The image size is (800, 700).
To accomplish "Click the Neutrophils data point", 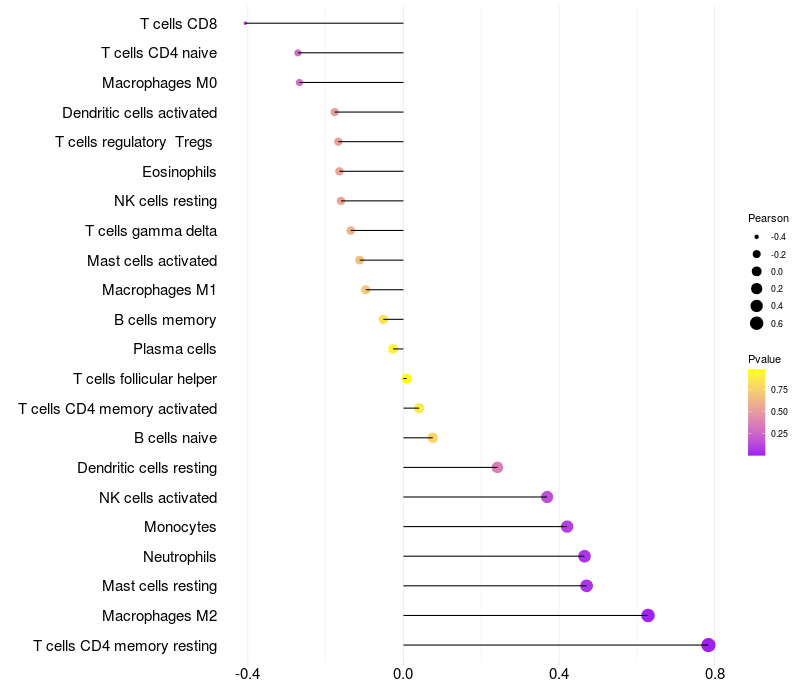I will pos(585,556).
